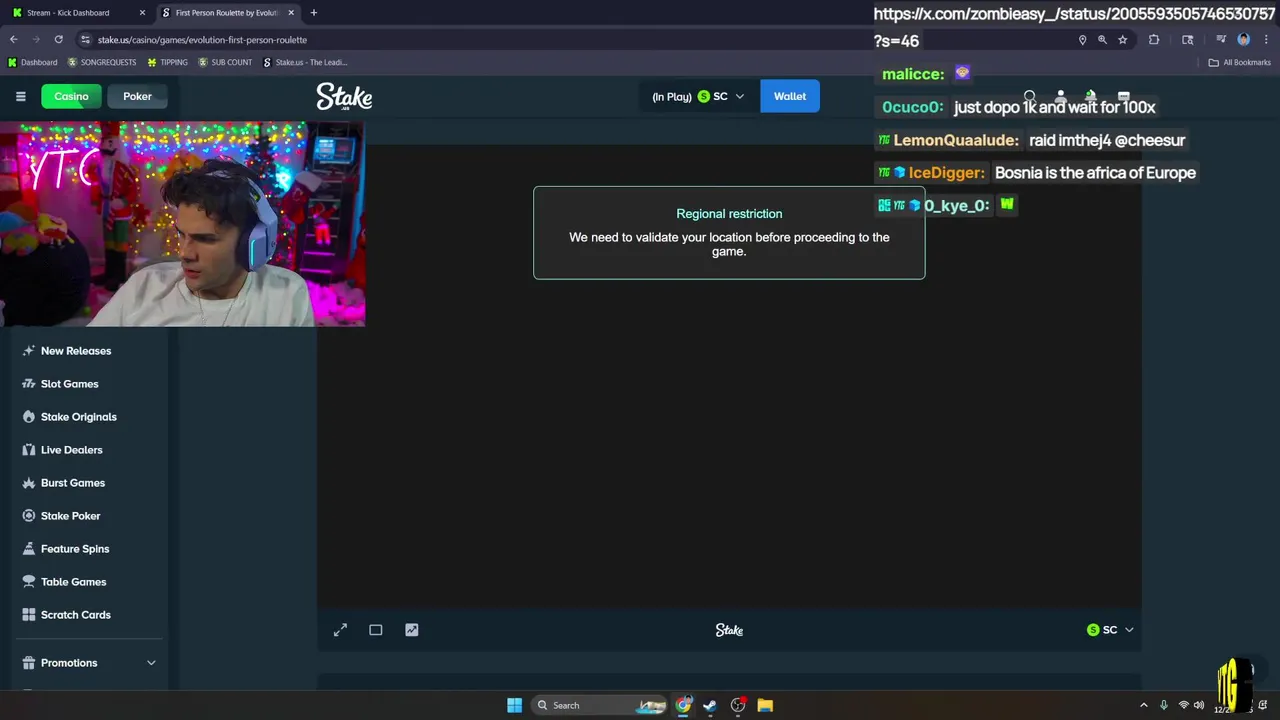Click the Stake Poker chip icon
Viewport: 1280px width, 720px height.
click(x=29, y=516)
